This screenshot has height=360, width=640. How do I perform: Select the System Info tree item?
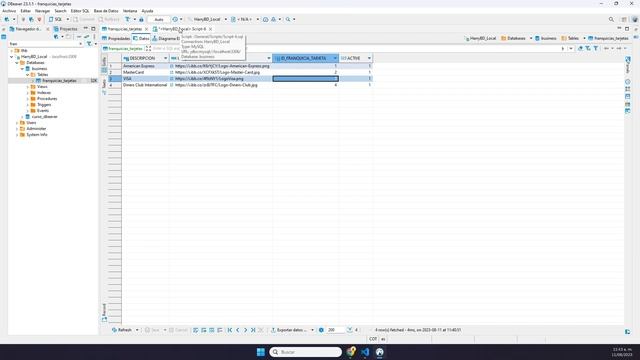(x=34, y=135)
